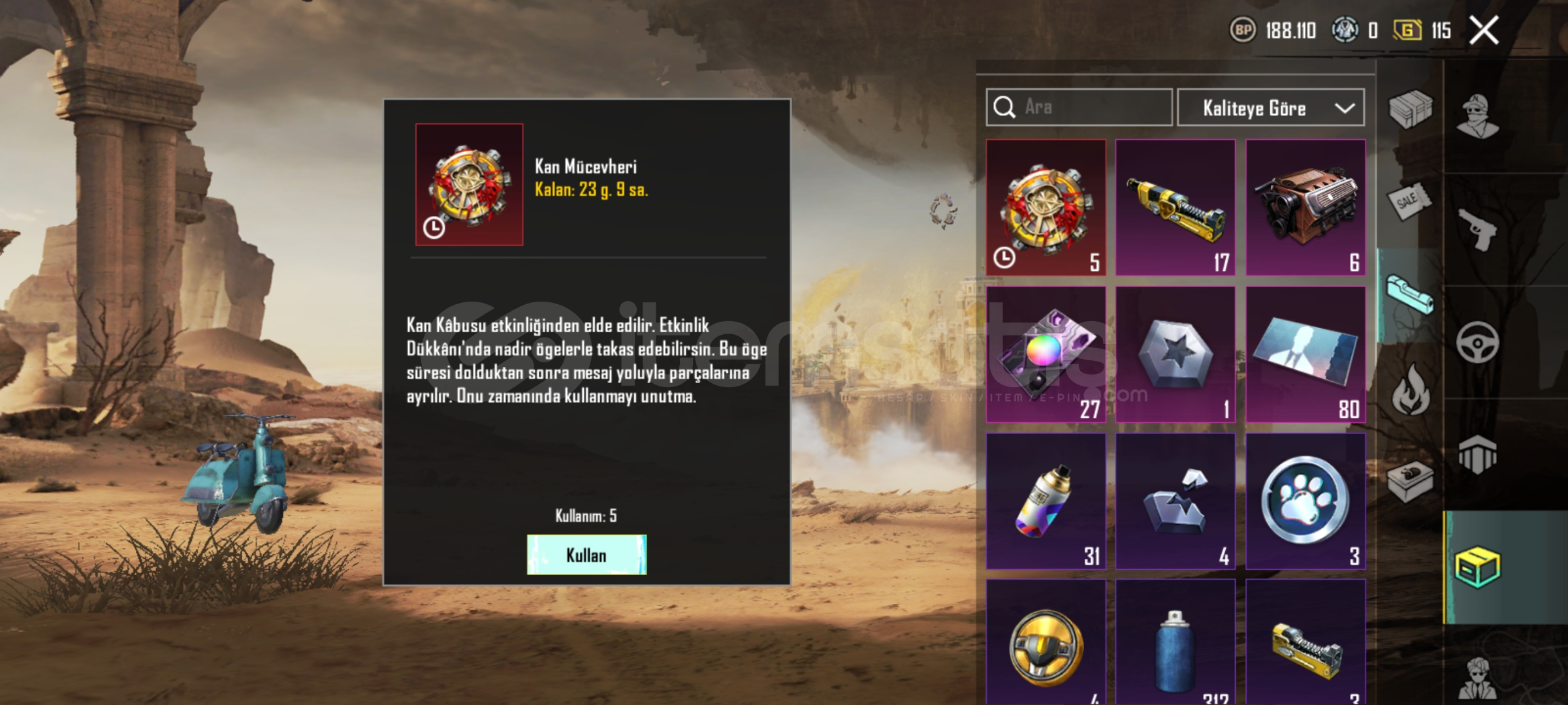Click the BP balance icon
The height and width of the screenshot is (705, 1568).
[1243, 30]
